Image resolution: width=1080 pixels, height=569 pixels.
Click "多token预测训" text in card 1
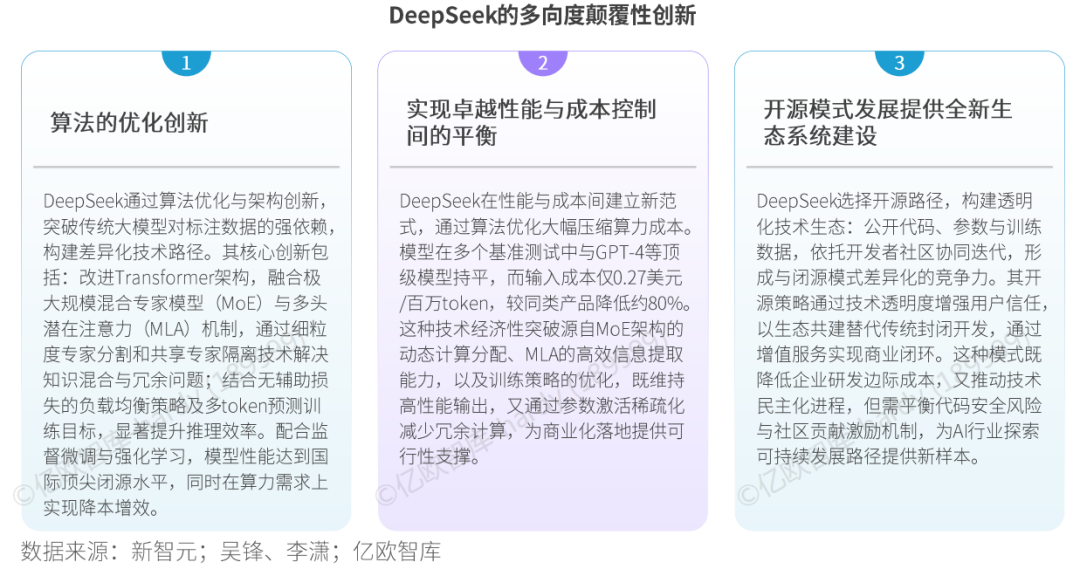coord(263,406)
